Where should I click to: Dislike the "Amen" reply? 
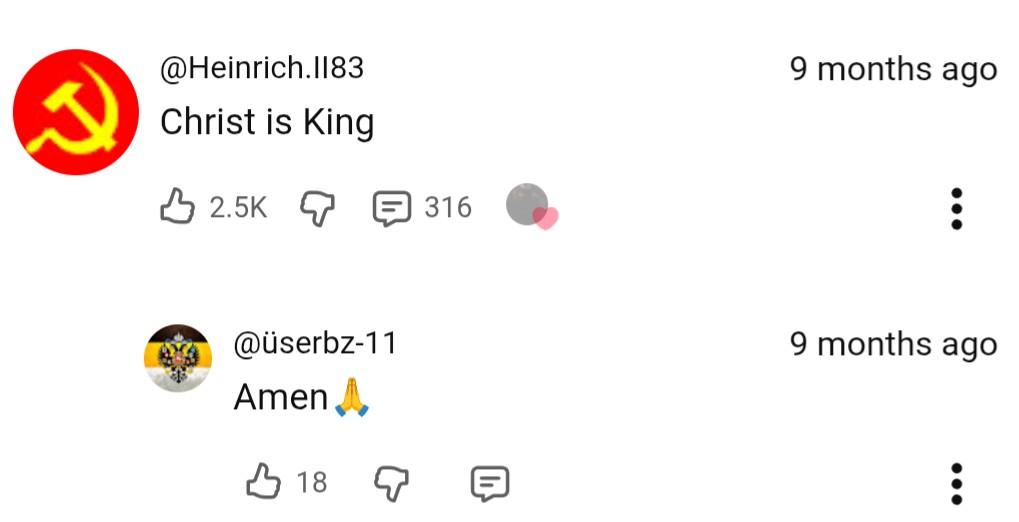point(391,483)
